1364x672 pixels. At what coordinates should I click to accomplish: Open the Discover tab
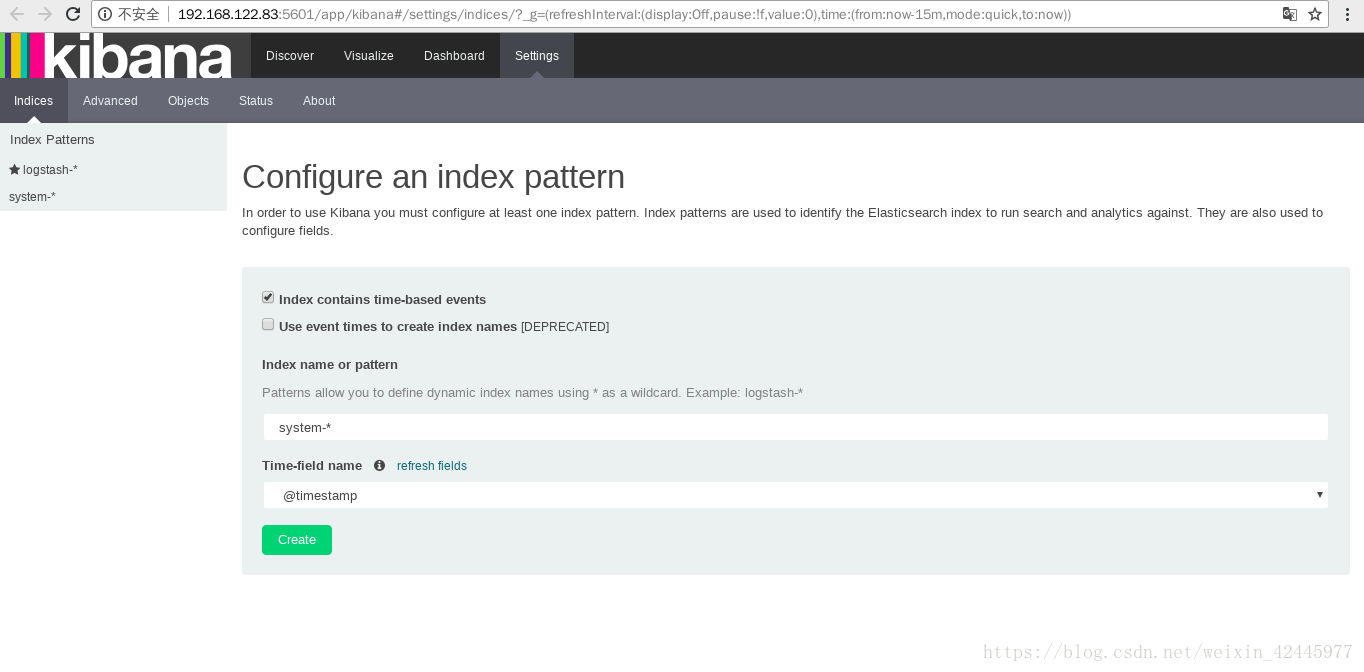coord(290,56)
